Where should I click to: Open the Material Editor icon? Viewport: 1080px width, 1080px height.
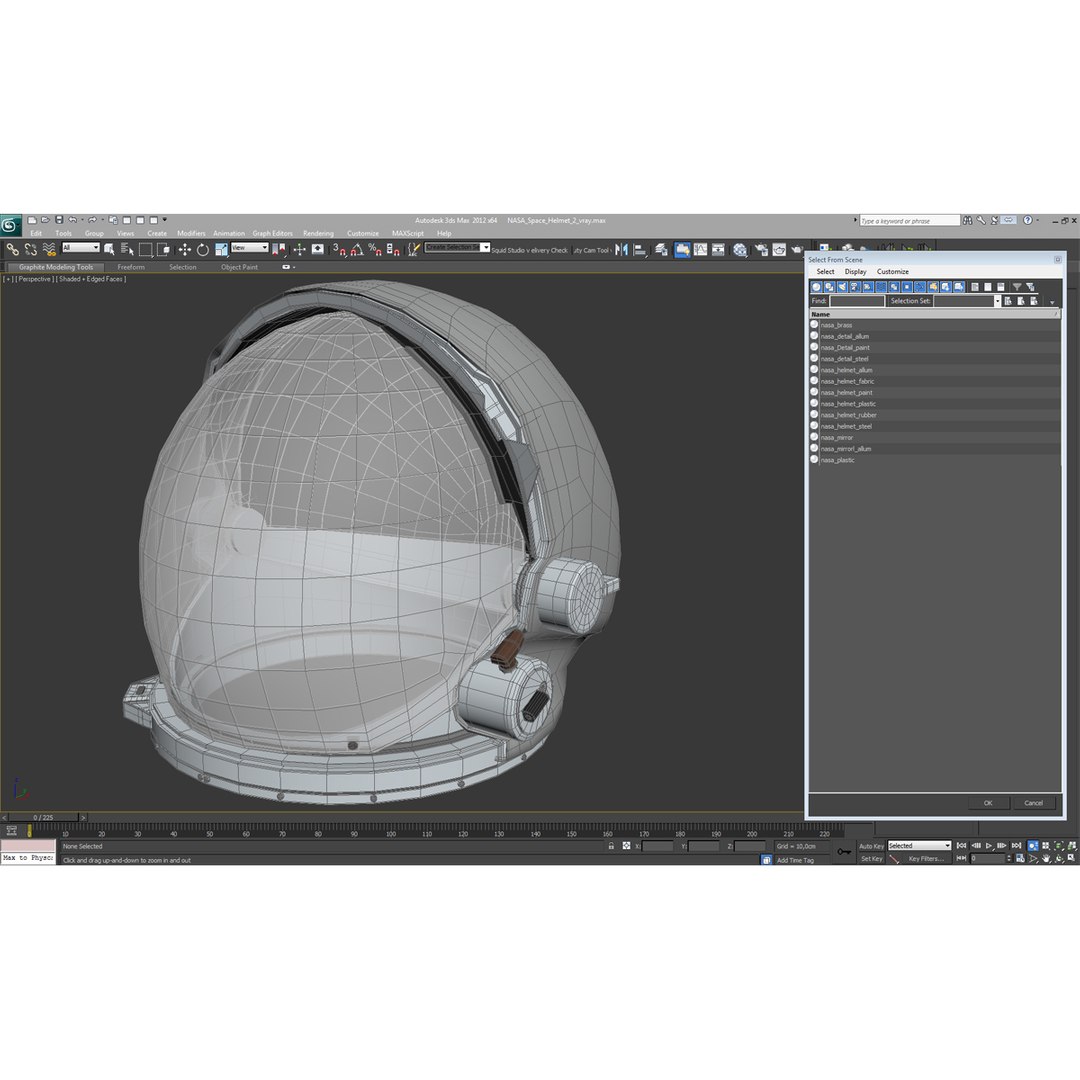coord(740,249)
